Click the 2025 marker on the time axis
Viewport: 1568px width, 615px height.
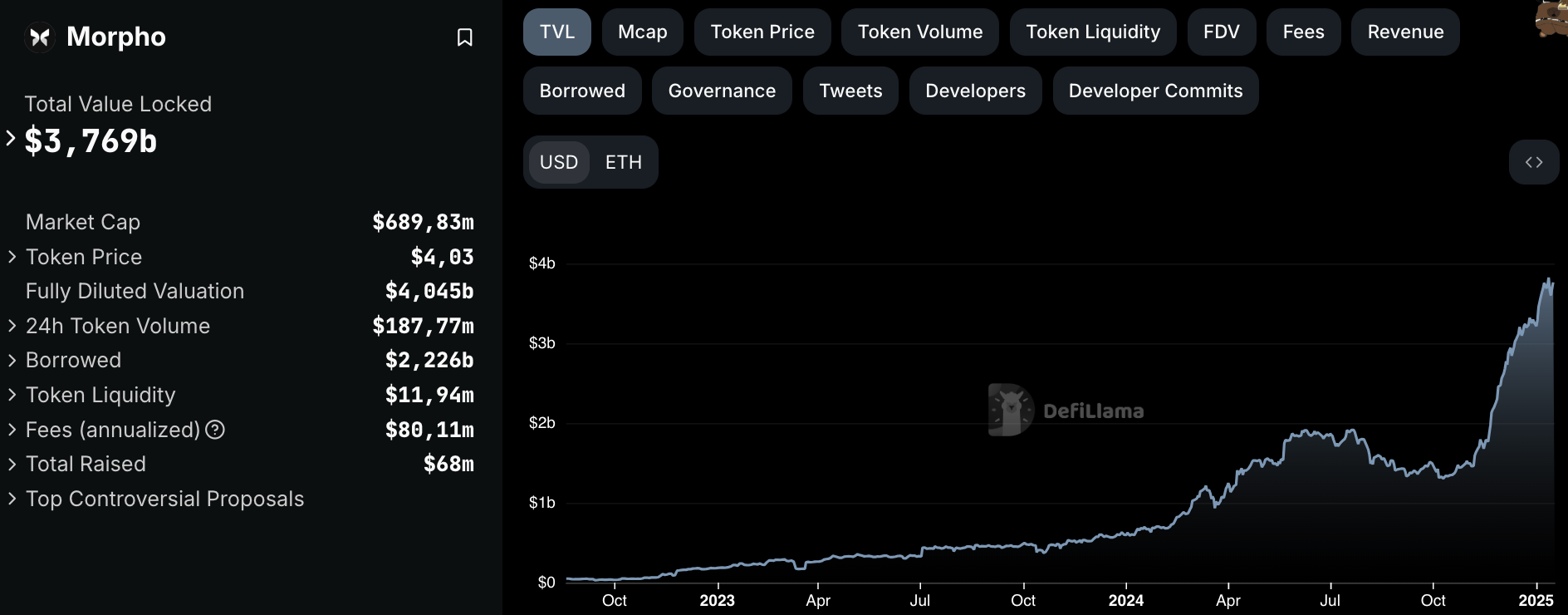point(1536,600)
